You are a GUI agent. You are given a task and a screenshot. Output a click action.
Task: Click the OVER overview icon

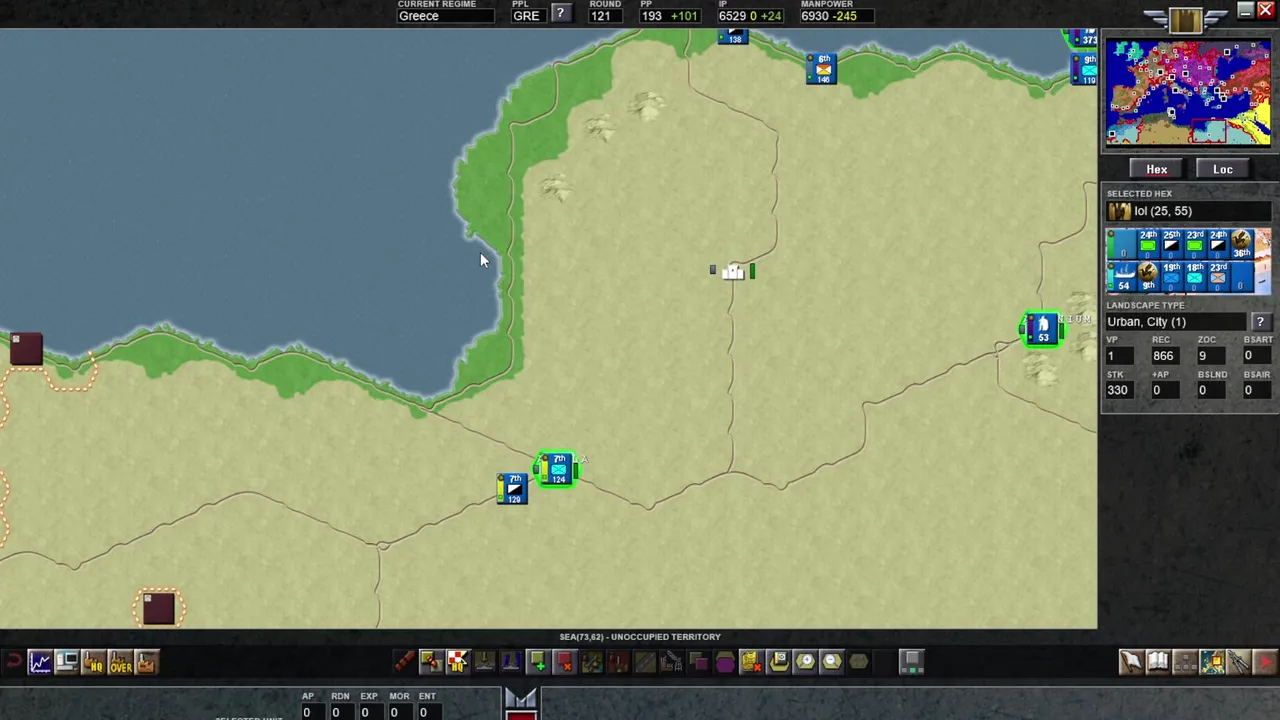(x=120, y=662)
